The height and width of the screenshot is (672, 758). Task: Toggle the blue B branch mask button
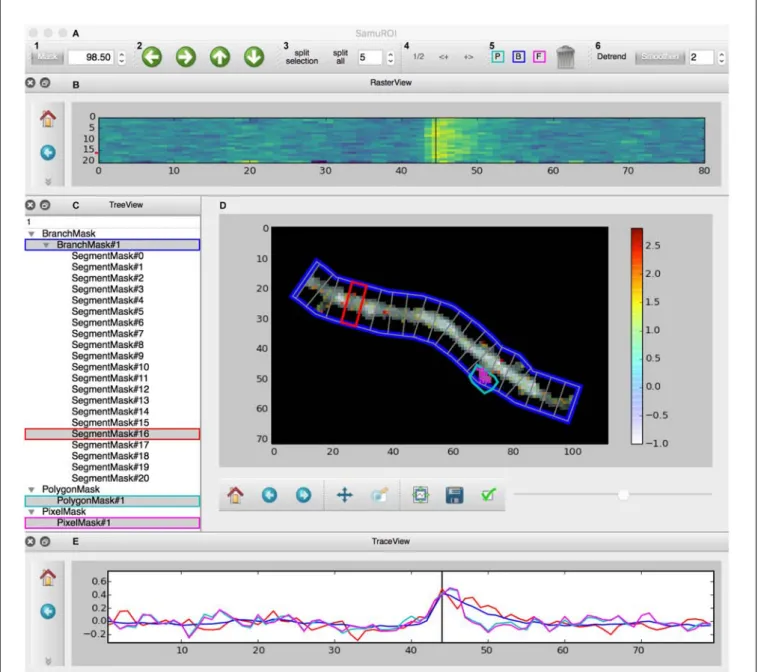coord(518,57)
